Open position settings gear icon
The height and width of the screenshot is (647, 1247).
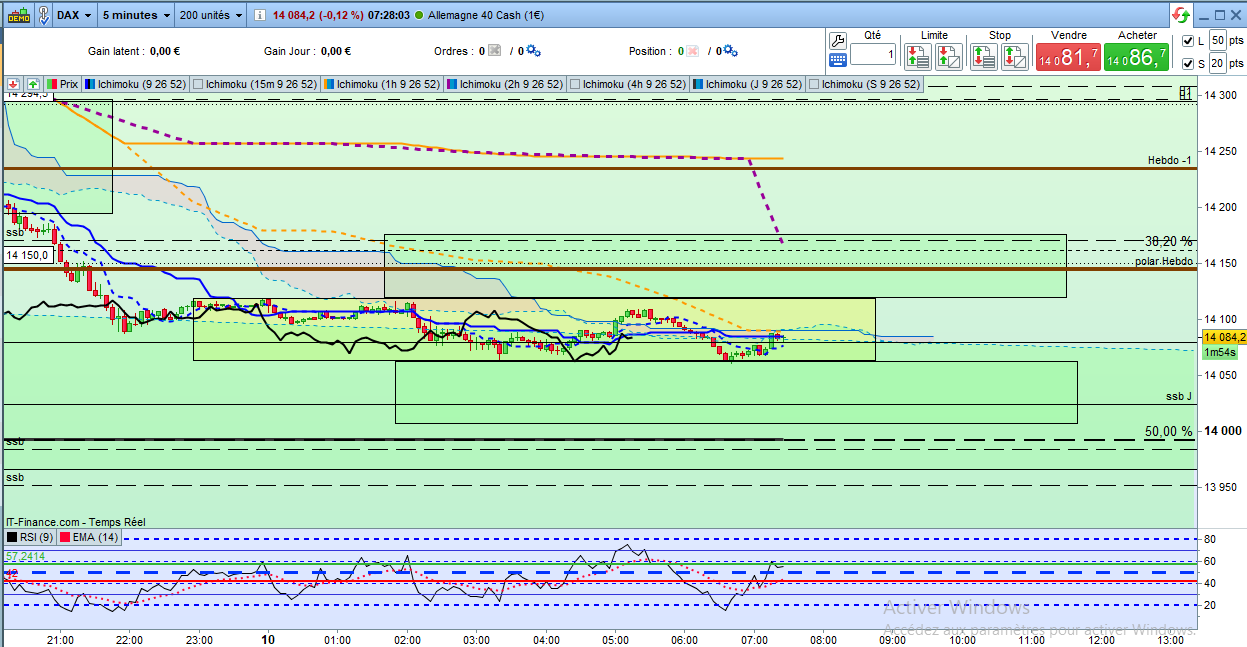pos(730,51)
